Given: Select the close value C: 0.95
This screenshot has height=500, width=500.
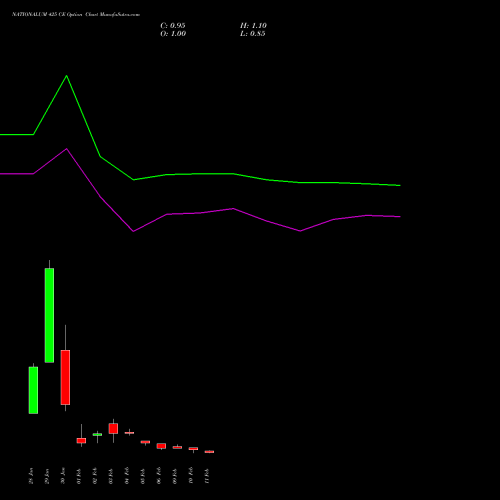Looking at the screenshot, I should 173,26.
